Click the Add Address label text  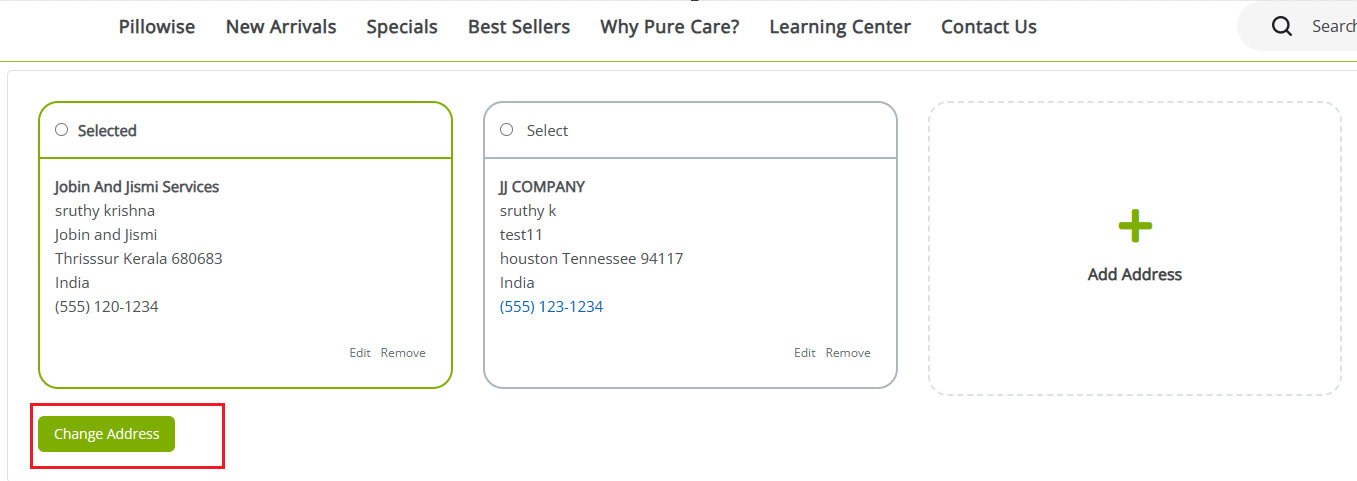tap(1134, 274)
